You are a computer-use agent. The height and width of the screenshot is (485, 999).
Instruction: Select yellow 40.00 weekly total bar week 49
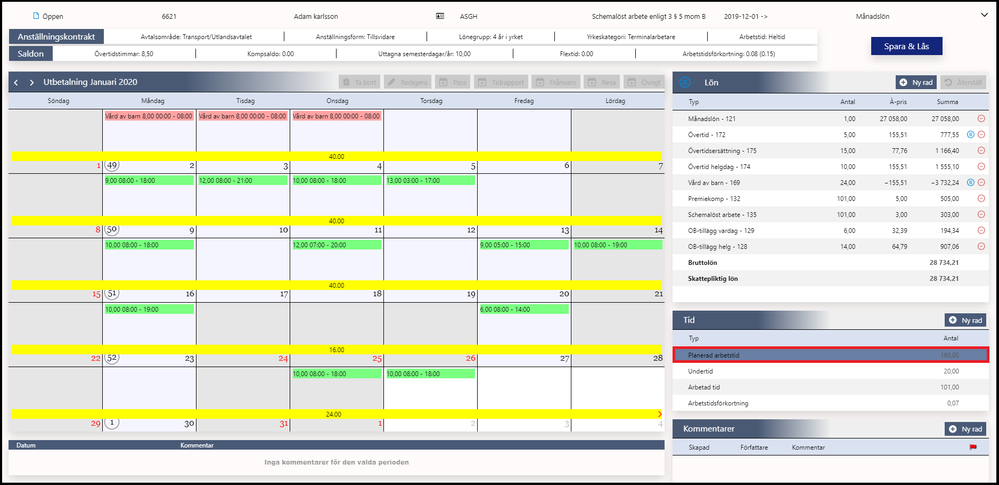click(x=336, y=156)
